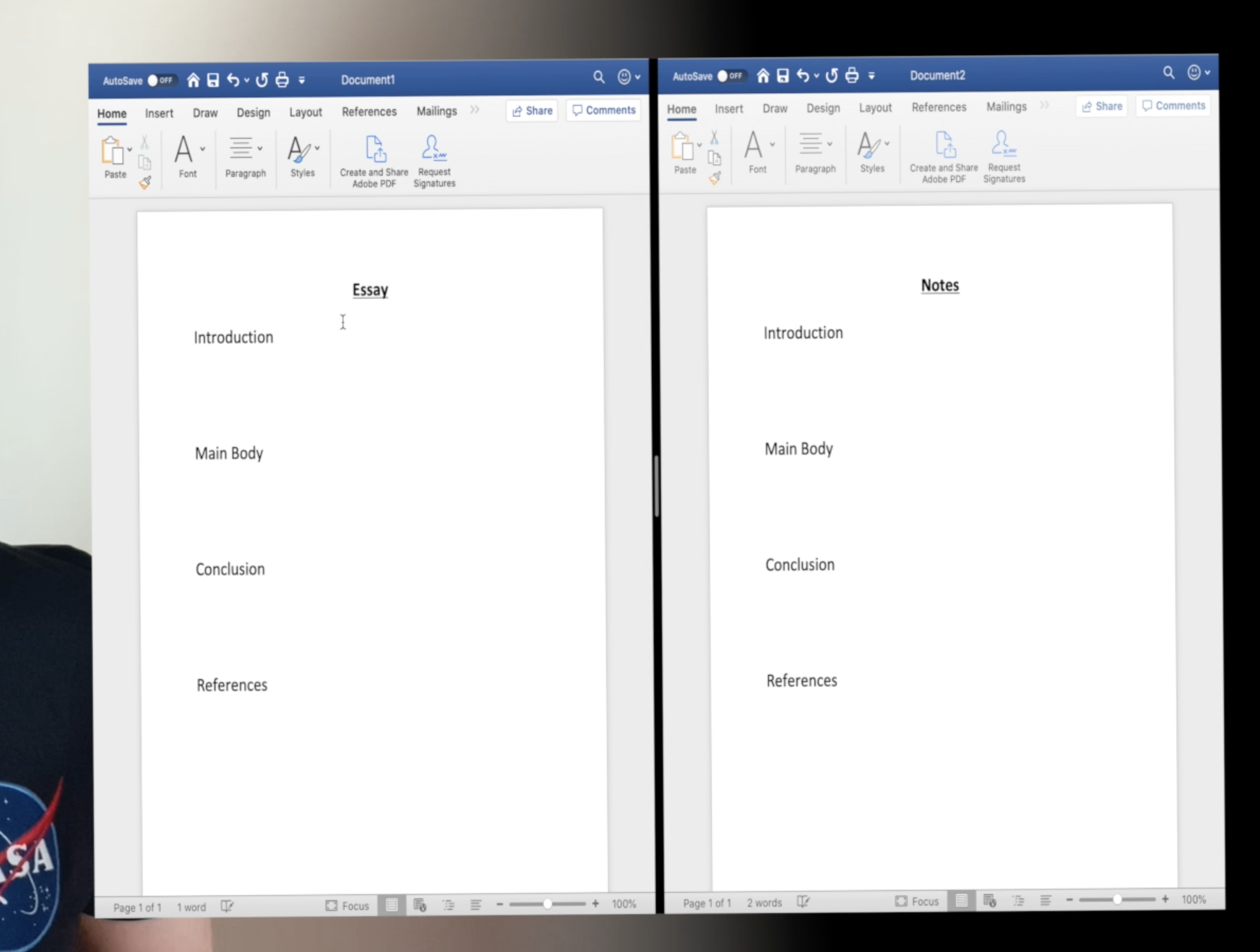Open Request Signatures in Document2
Screen dimensions: 1260x952
(x=1003, y=154)
